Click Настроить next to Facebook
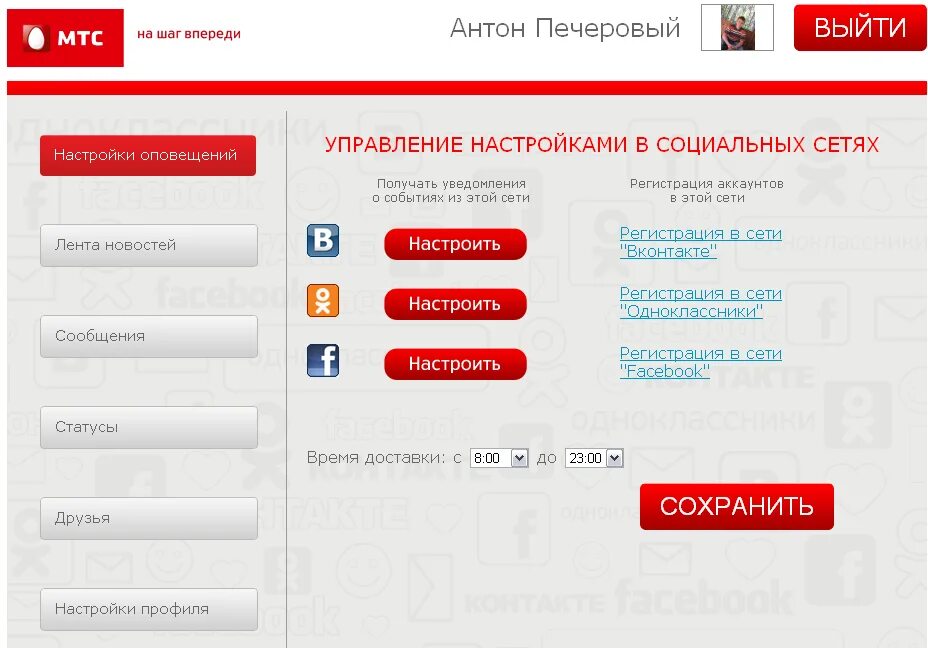Viewport: 928px width, 648px height. 455,363
